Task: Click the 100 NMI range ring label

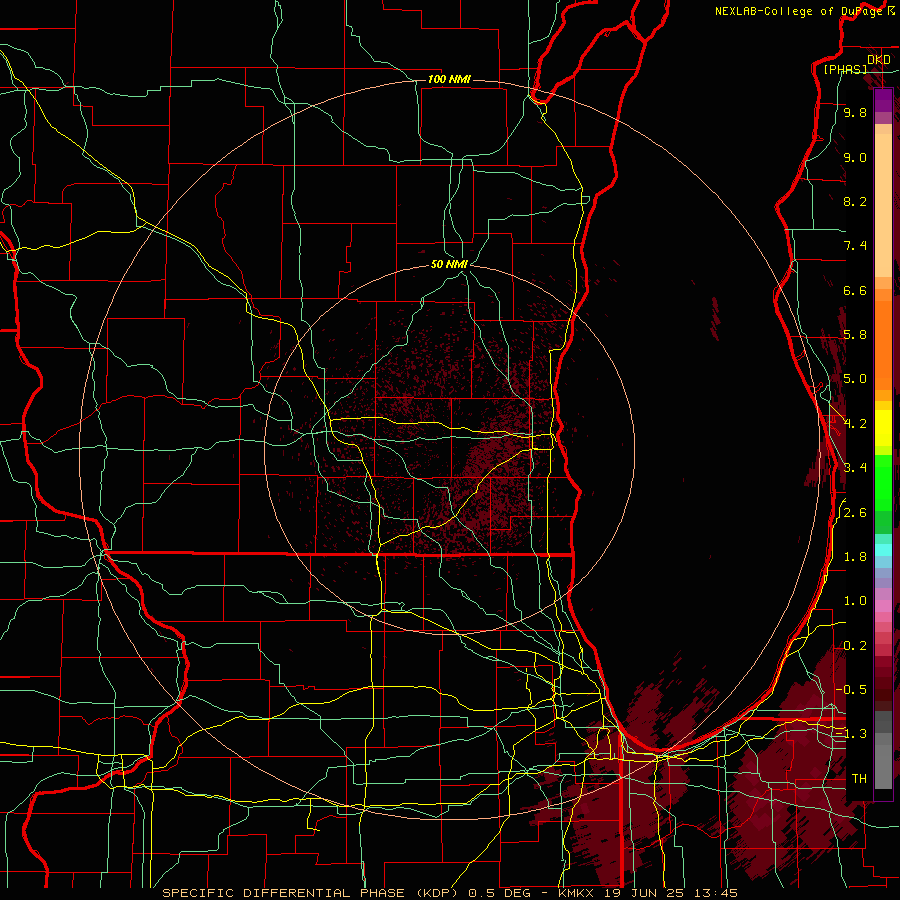Action: [449, 79]
